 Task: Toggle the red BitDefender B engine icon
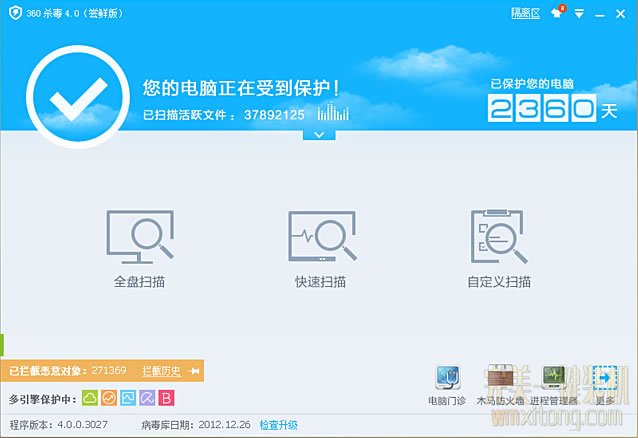tap(166, 398)
